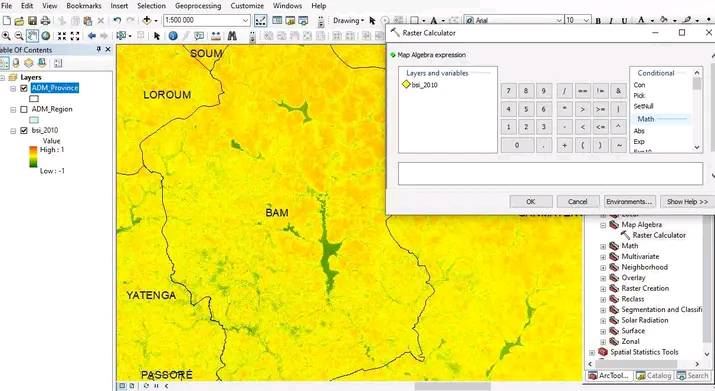The width and height of the screenshot is (715, 391).
Task: Switch to List By Drawing Order
Action: [x=4, y=63]
